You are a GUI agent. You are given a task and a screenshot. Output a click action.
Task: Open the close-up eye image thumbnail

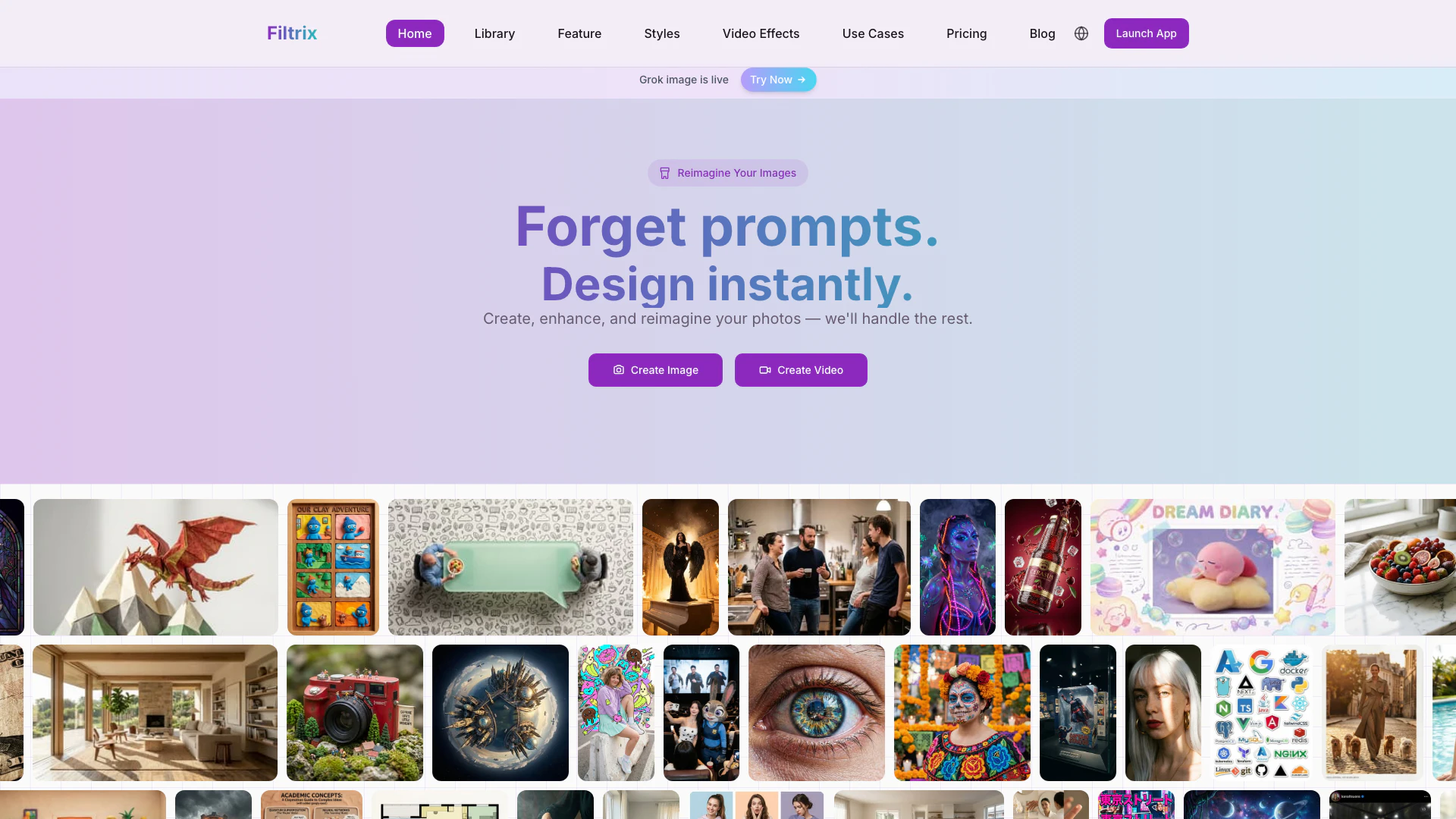(817, 713)
